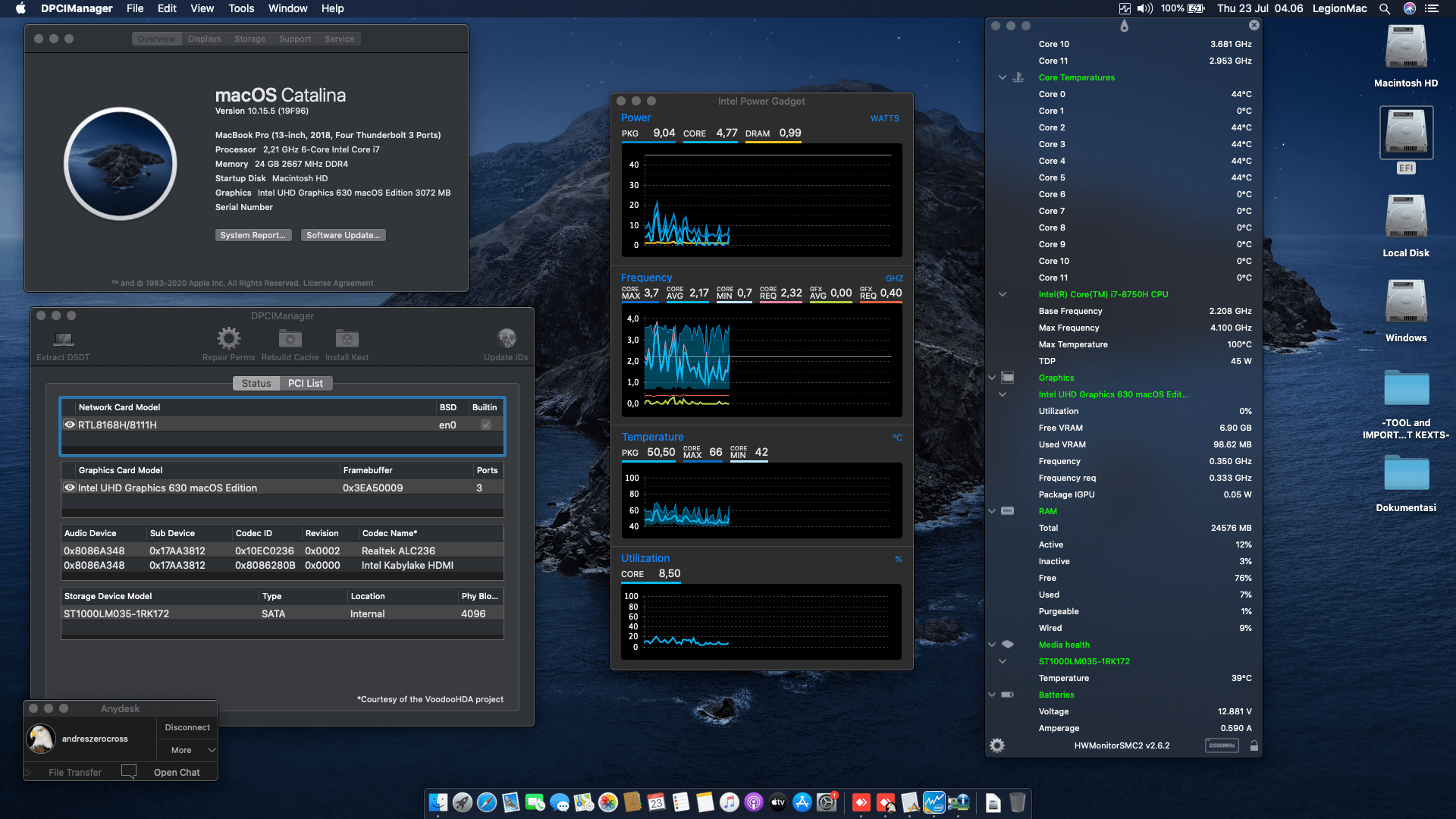Viewport: 1456px width, 819px height.
Task: Click the Update IDs globe icon
Action: [x=507, y=338]
